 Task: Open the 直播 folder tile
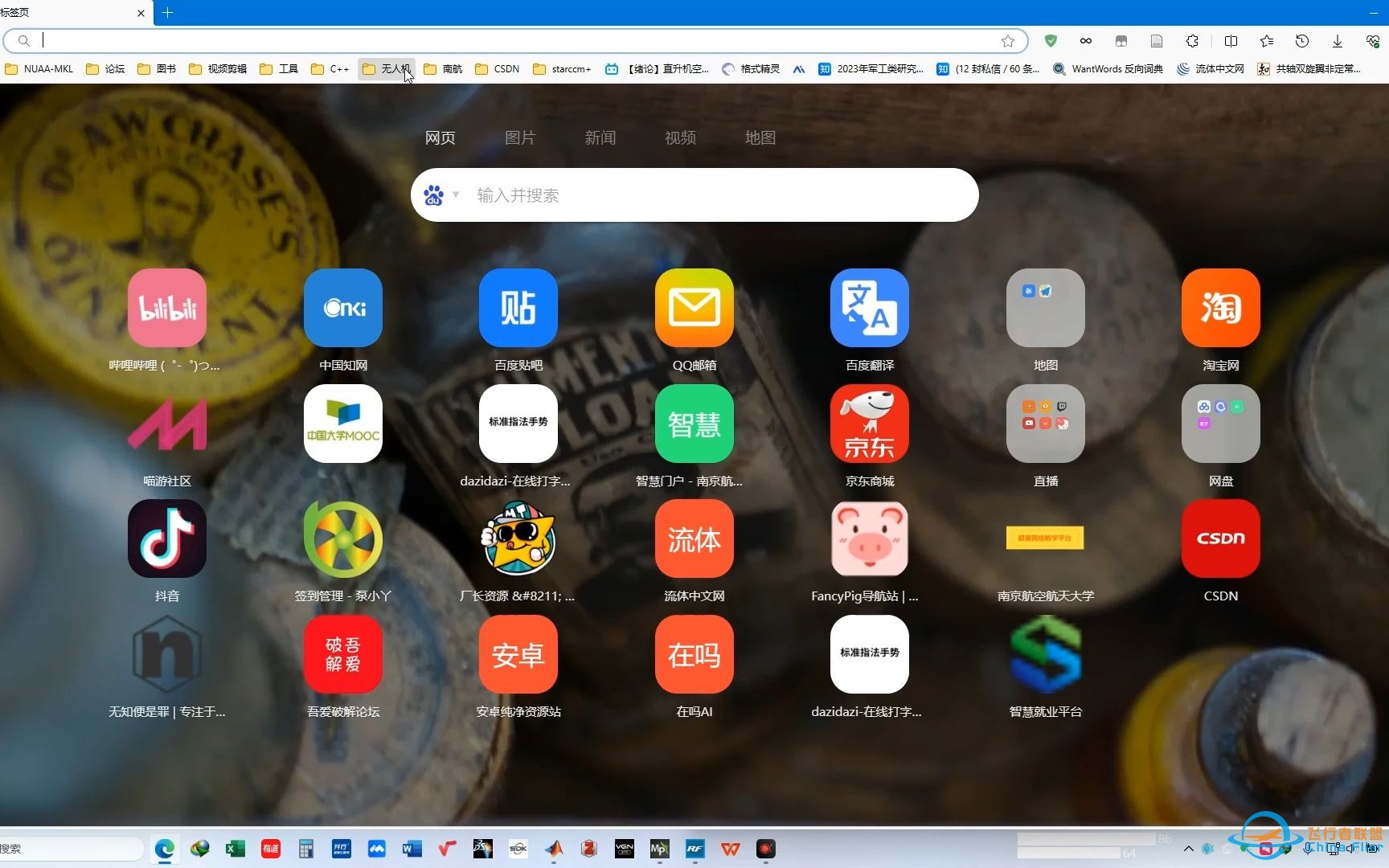click(x=1046, y=424)
